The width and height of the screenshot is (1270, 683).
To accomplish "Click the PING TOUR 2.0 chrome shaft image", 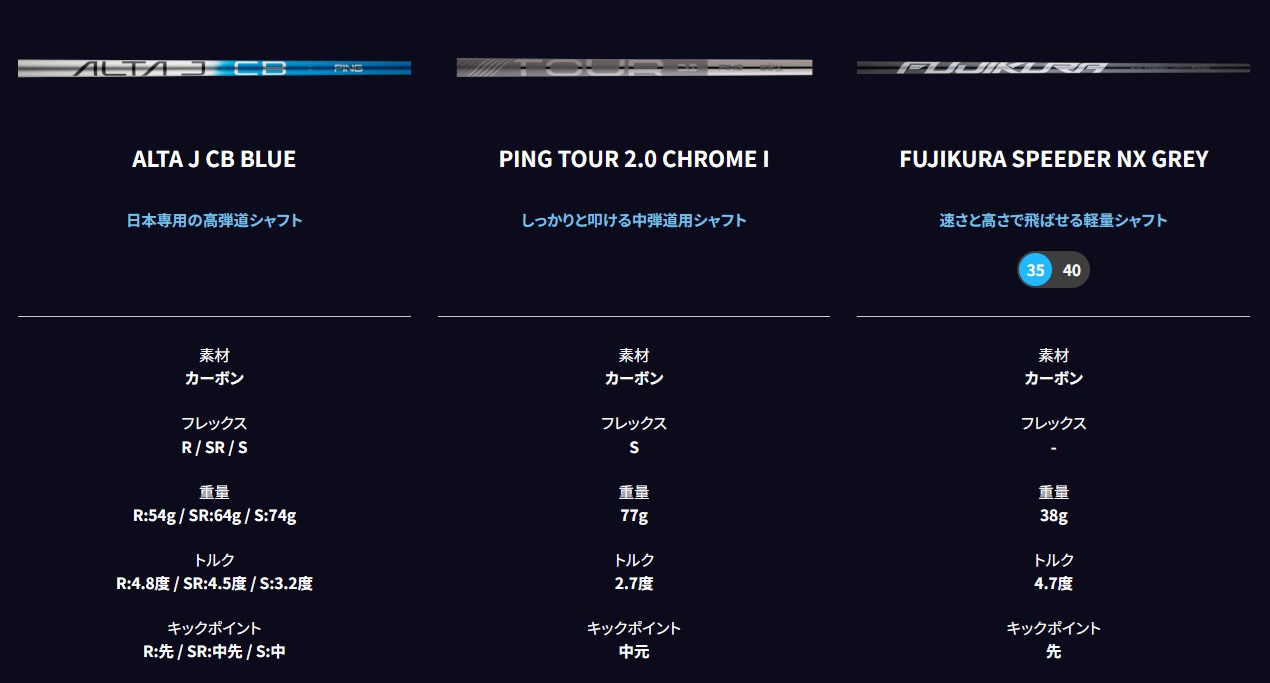I will pos(634,68).
